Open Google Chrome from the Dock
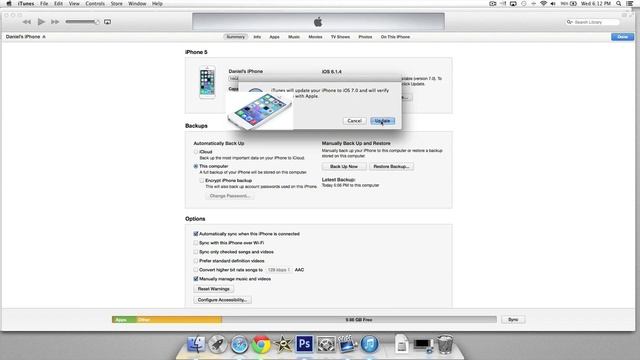The width and height of the screenshot is (640, 360). point(261,344)
